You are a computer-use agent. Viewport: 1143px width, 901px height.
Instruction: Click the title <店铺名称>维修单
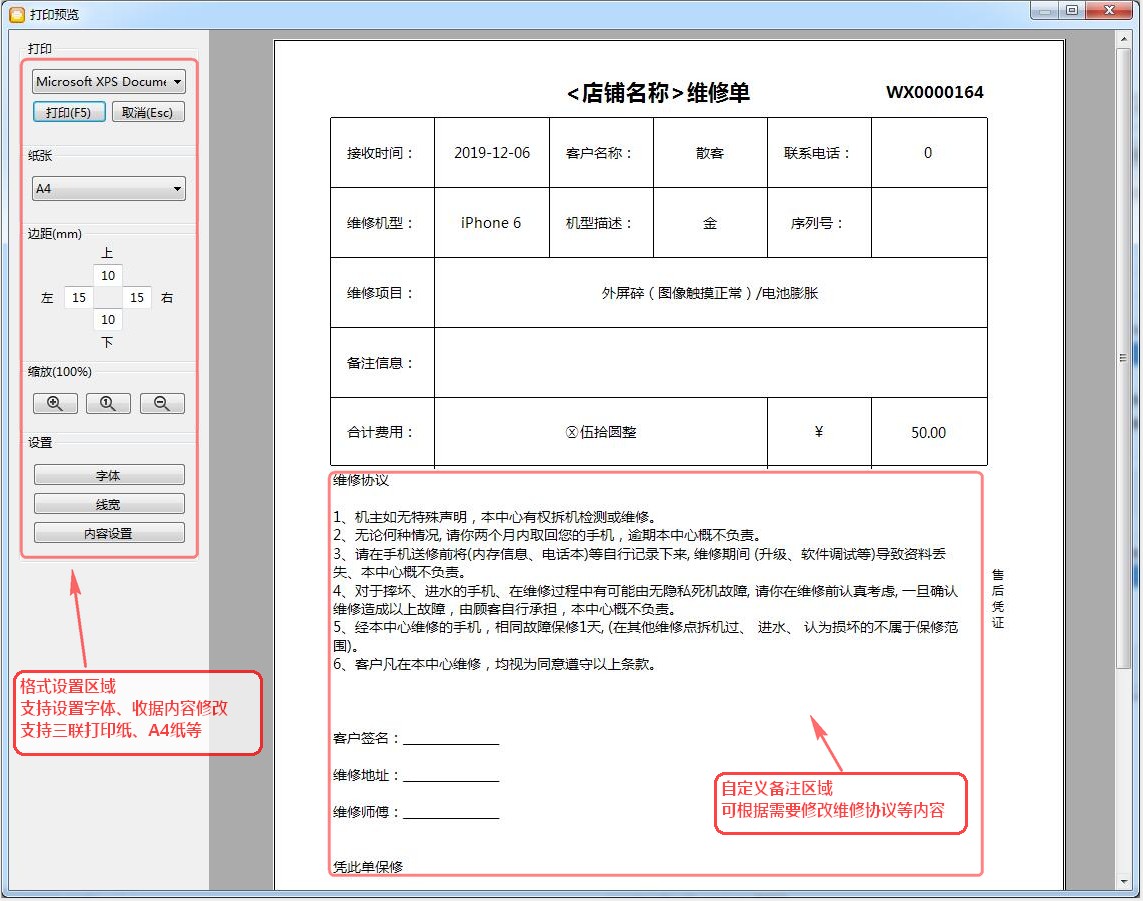coord(658,93)
